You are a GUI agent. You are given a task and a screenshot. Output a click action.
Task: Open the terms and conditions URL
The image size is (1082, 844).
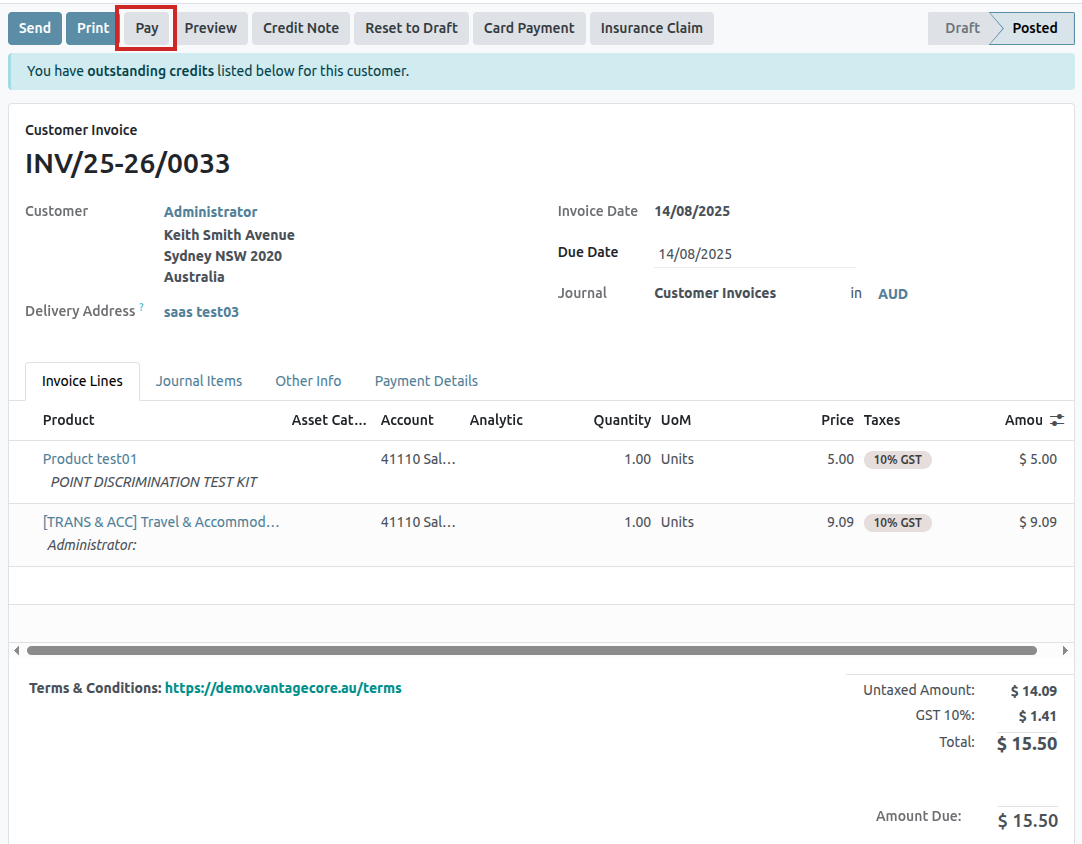coord(283,688)
